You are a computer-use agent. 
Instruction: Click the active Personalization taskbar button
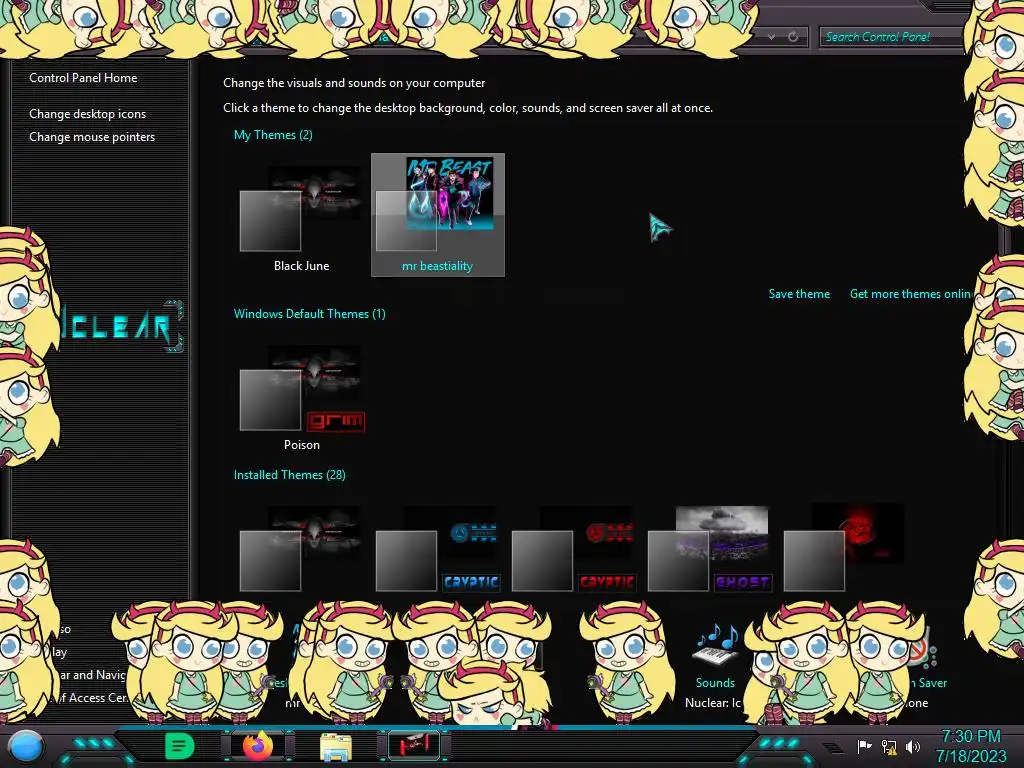414,746
